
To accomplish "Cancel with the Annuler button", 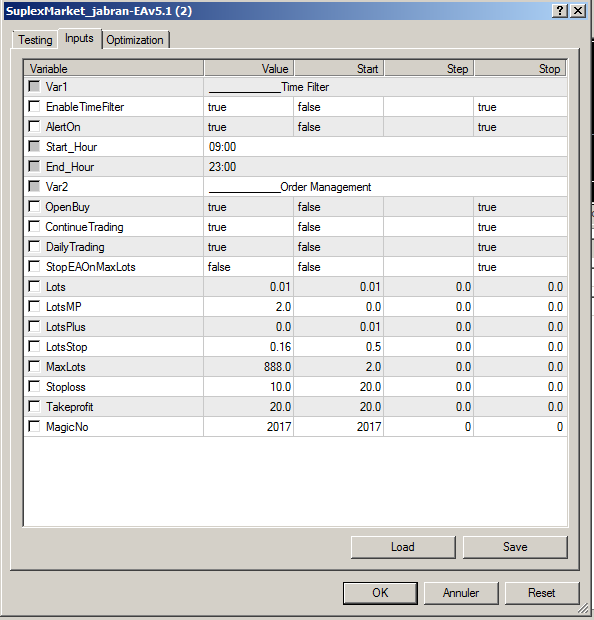I will (461, 593).
